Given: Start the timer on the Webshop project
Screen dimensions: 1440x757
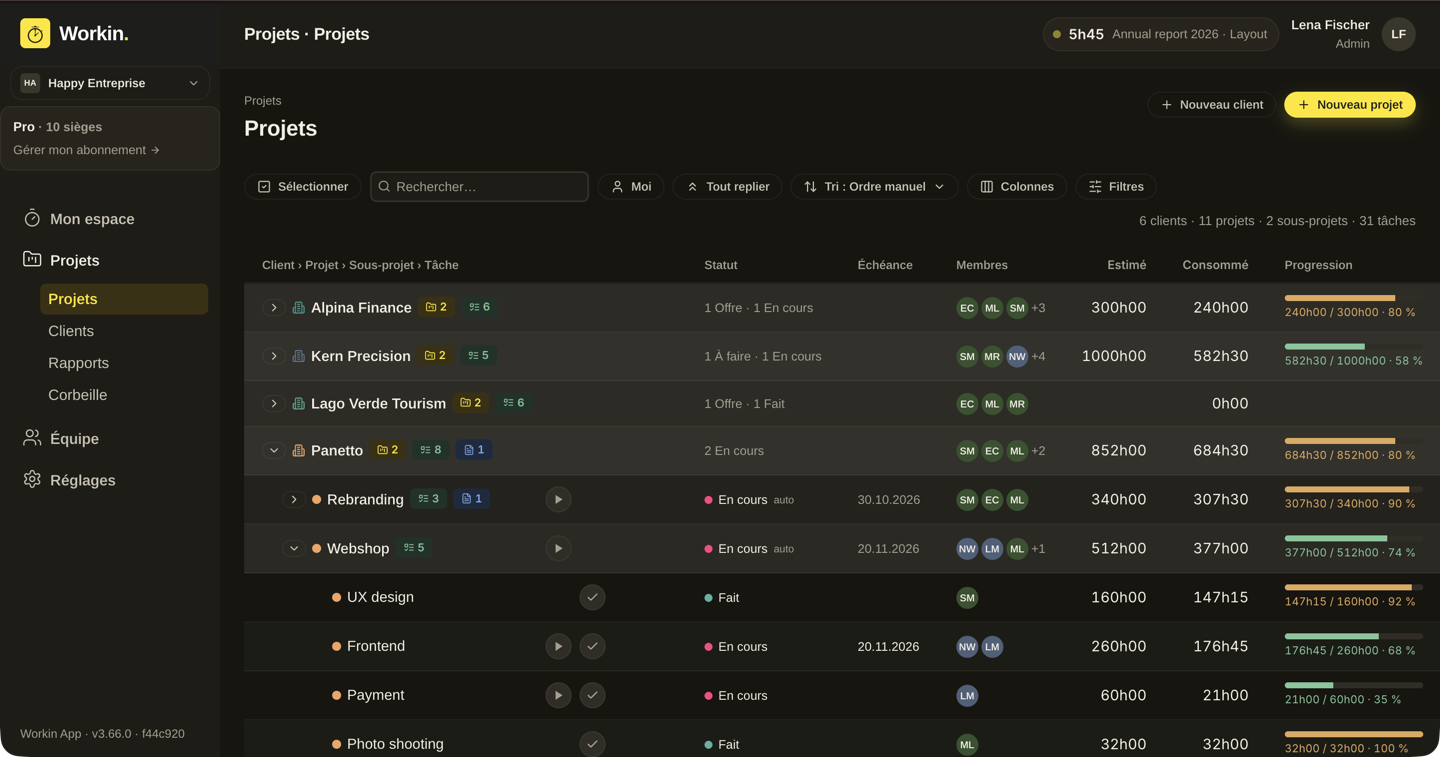Looking at the screenshot, I should [x=558, y=548].
